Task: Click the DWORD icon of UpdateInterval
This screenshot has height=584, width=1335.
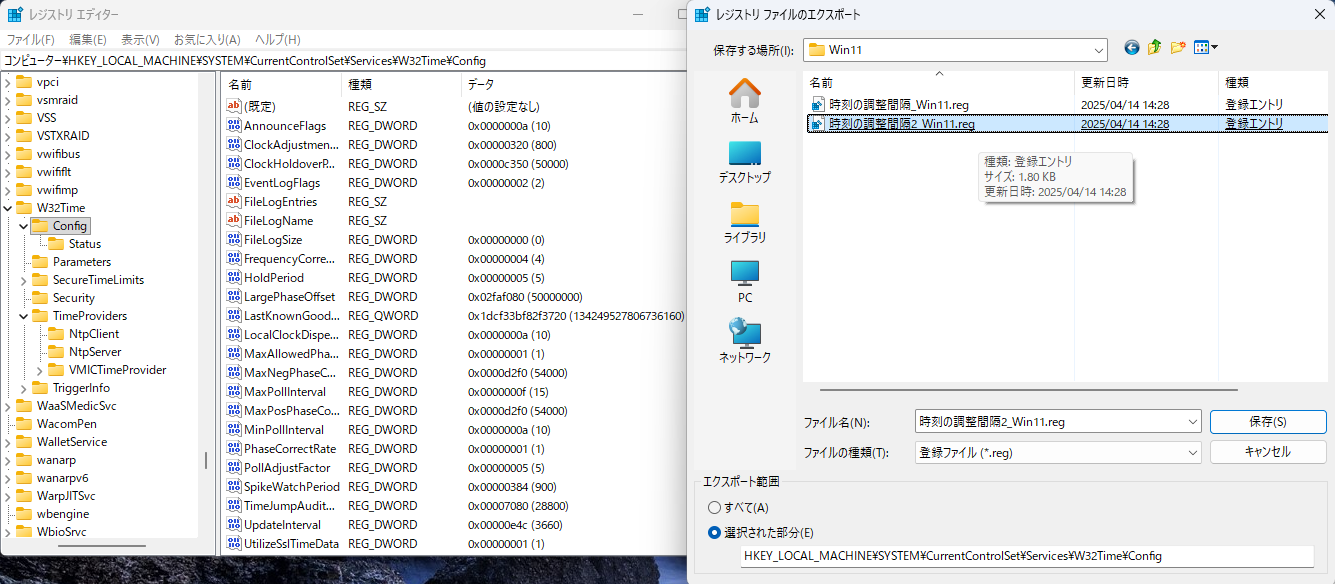Action: [x=235, y=525]
